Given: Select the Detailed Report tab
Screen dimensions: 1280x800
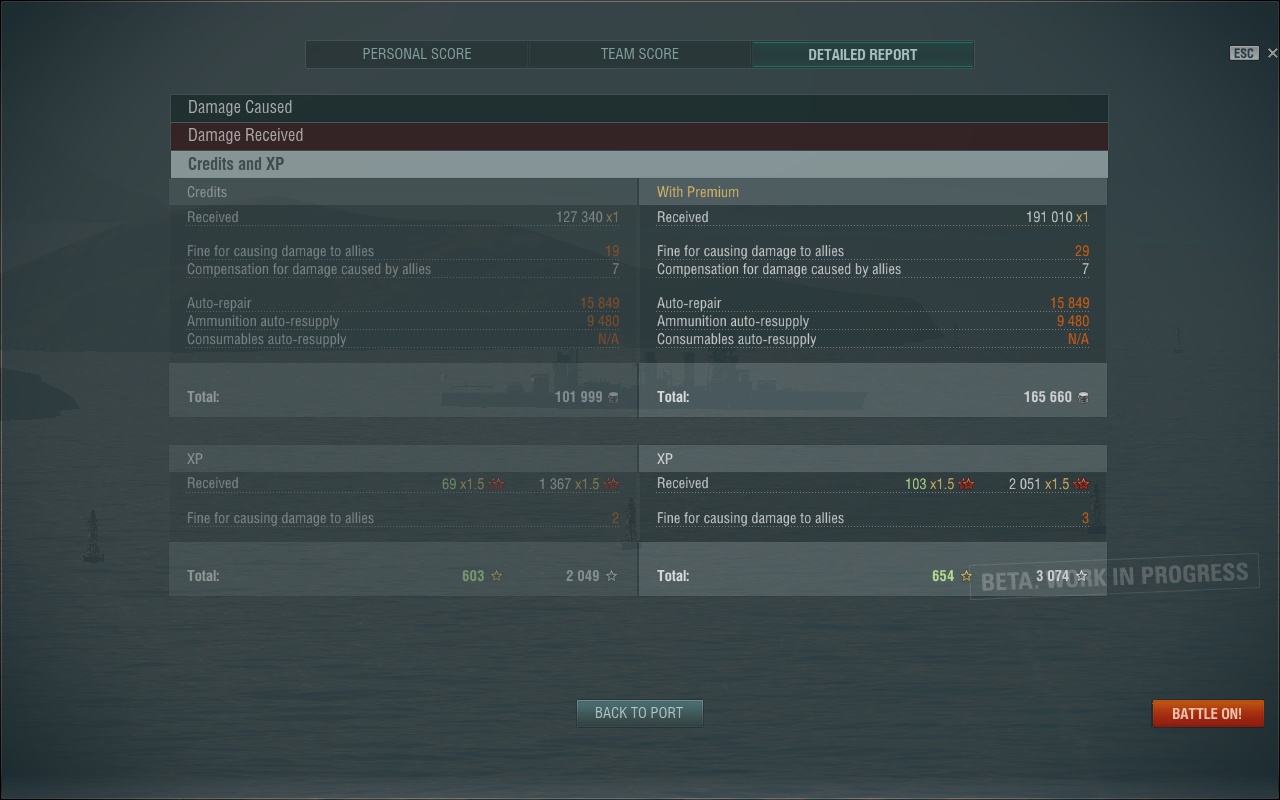Looking at the screenshot, I should pos(862,54).
